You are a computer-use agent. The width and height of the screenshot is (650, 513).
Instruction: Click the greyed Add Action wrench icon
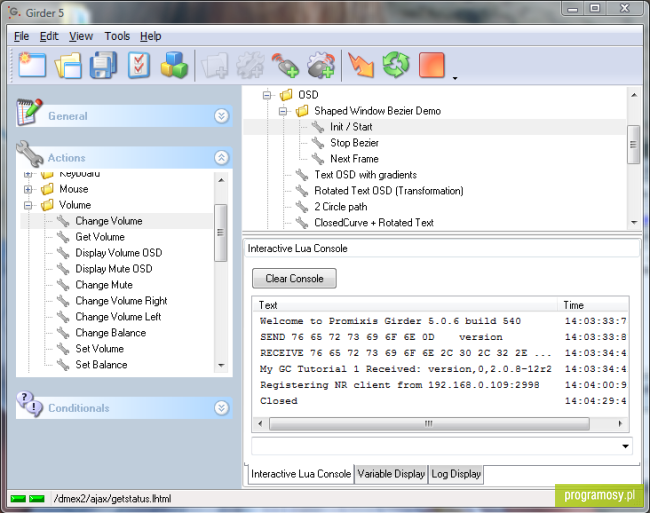(250, 65)
